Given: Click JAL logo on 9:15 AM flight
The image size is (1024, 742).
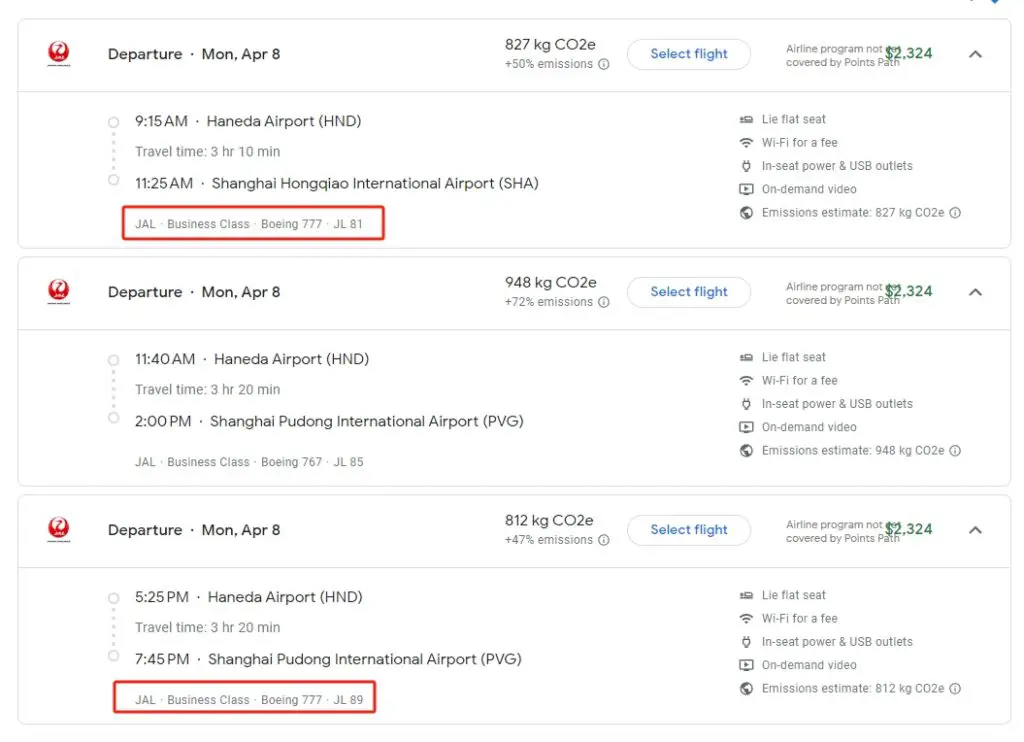Looking at the screenshot, I should [x=59, y=54].
